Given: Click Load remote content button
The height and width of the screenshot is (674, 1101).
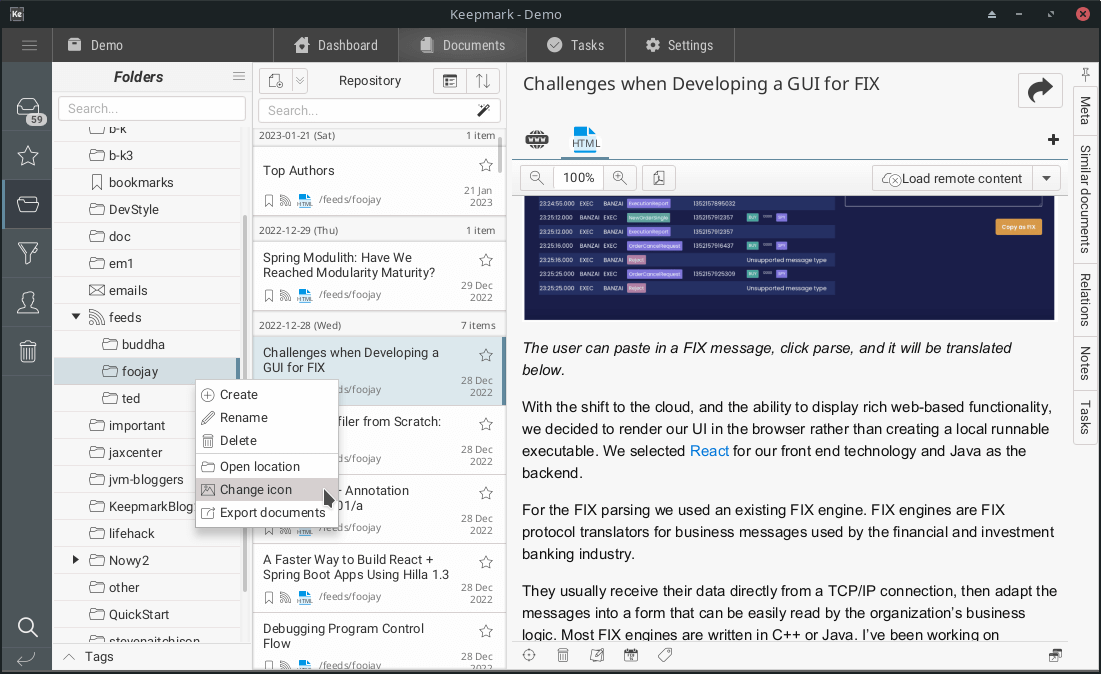Looking at the screenshot, I should [952, 178].
